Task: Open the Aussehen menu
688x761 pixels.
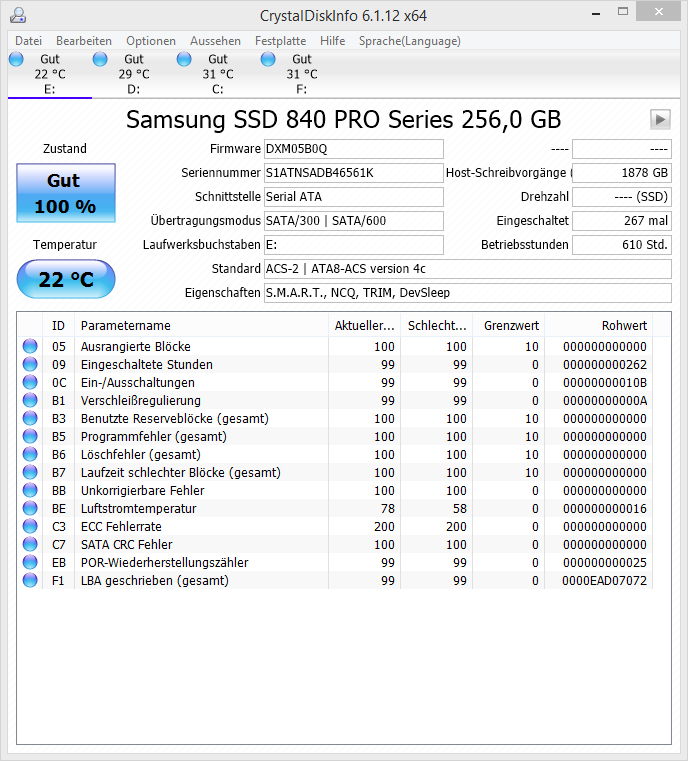Action: click(x=215, y=41)
